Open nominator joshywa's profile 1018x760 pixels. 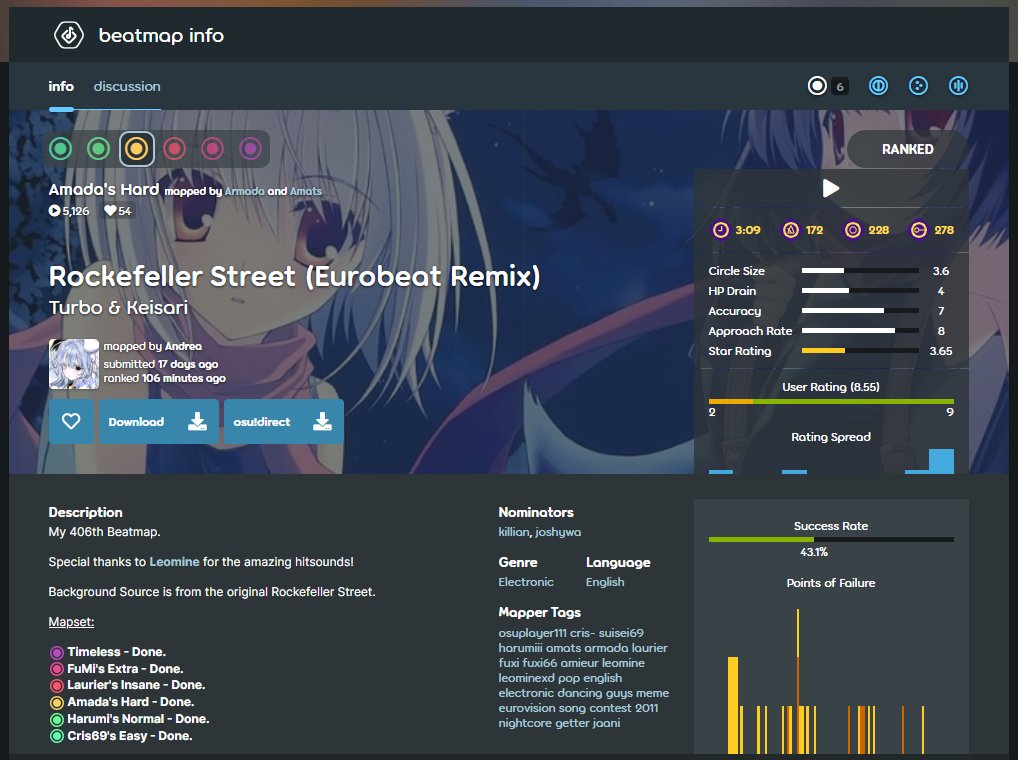pyautogui.click(x=558, y=532)
